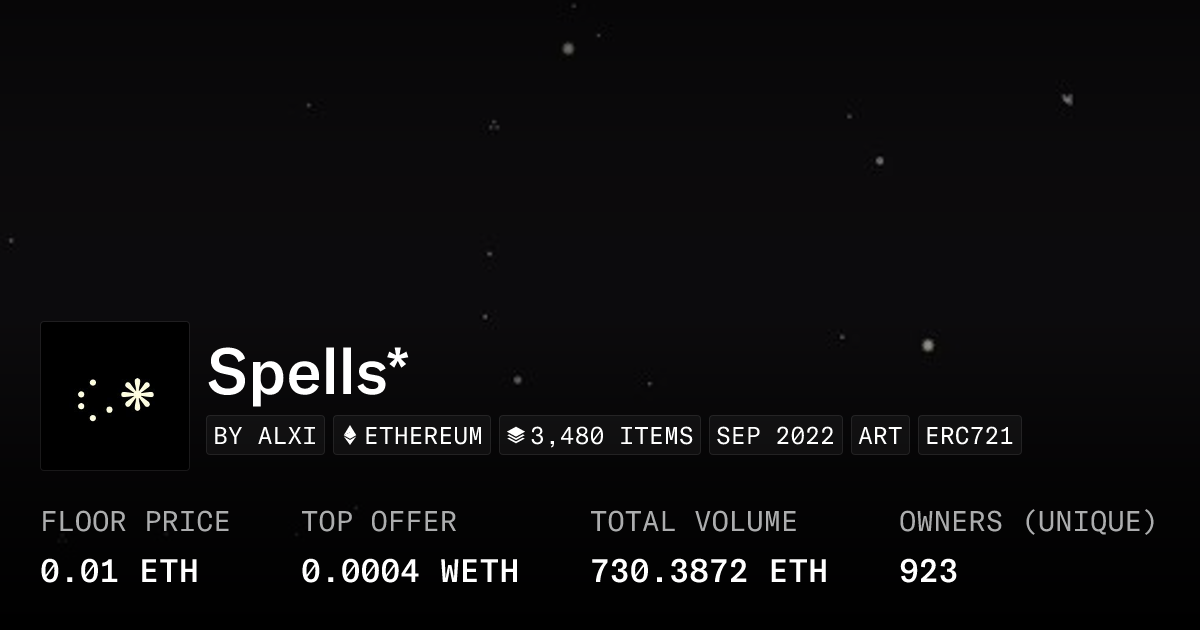This screenshot has height=630, width=1200.
Task: Click the TOTAL VOLUME label
Action: point(693,522)
